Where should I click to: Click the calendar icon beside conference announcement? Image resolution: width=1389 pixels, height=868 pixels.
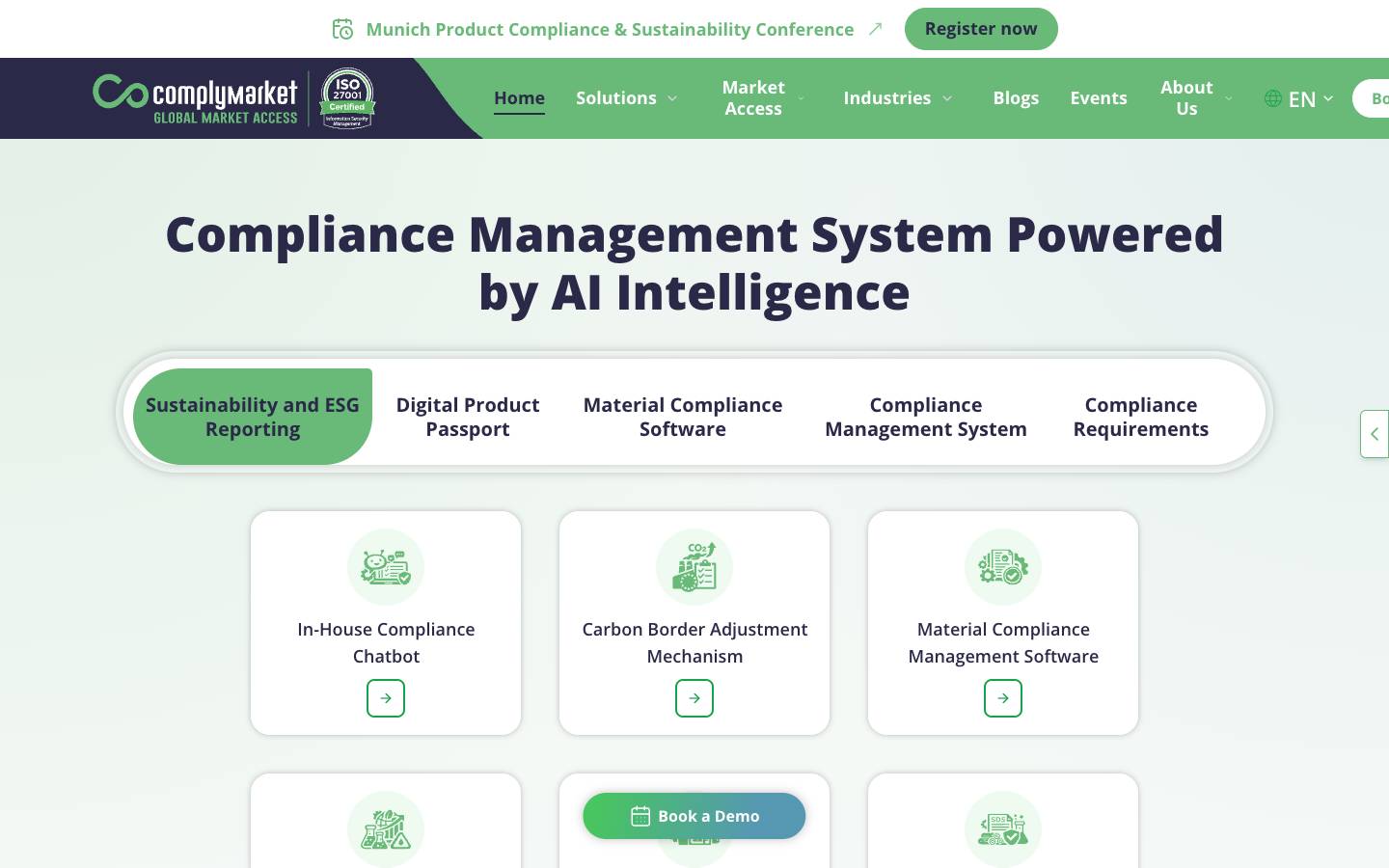tap(342, 29)
